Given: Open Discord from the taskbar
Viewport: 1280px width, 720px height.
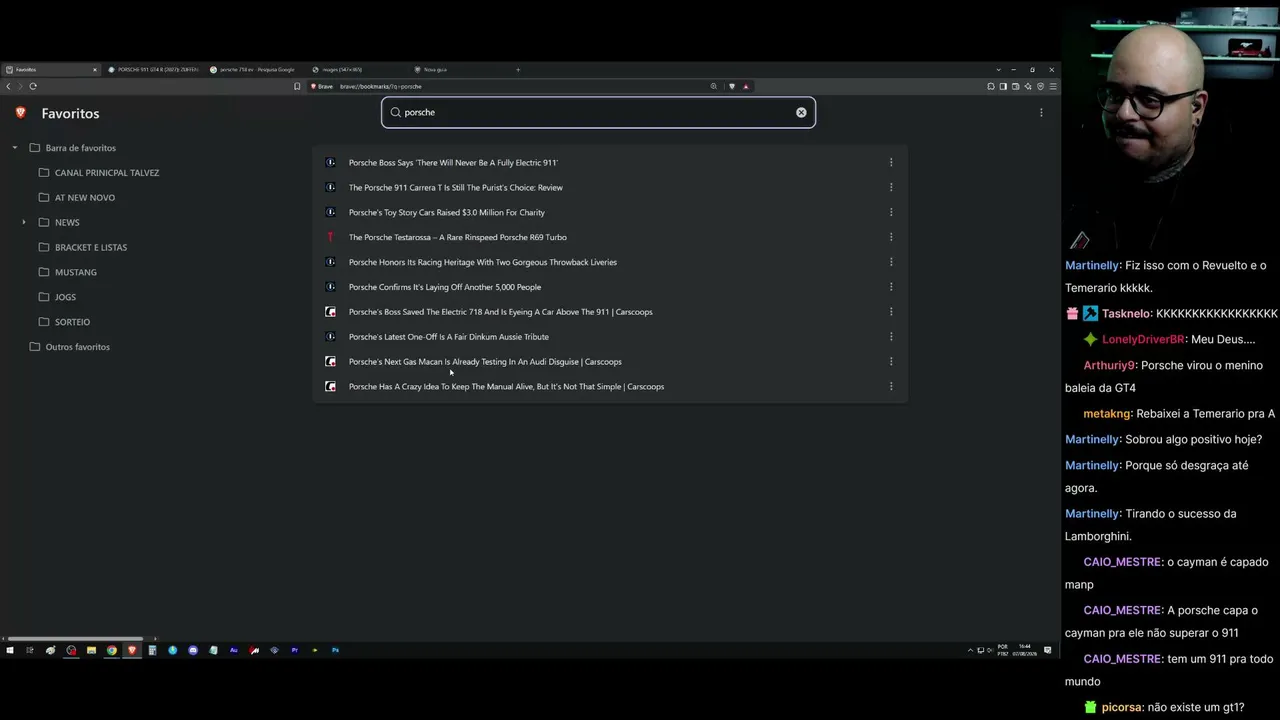Looking at the screenshot, I should click(193, 650).
